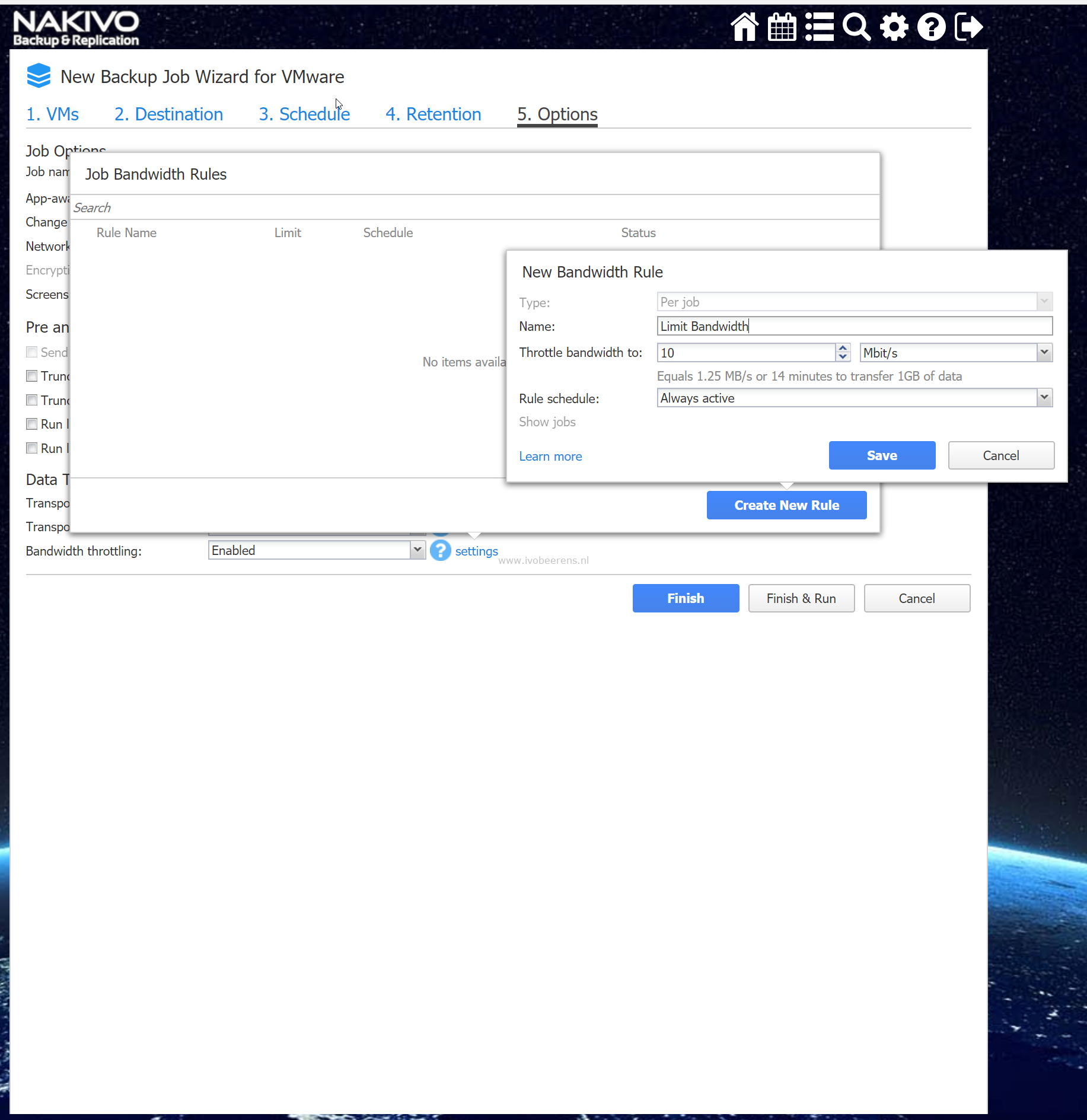Open the Settings gear icon
Viewport: 1087px width, 1120px height.
(x=894, y=27)
